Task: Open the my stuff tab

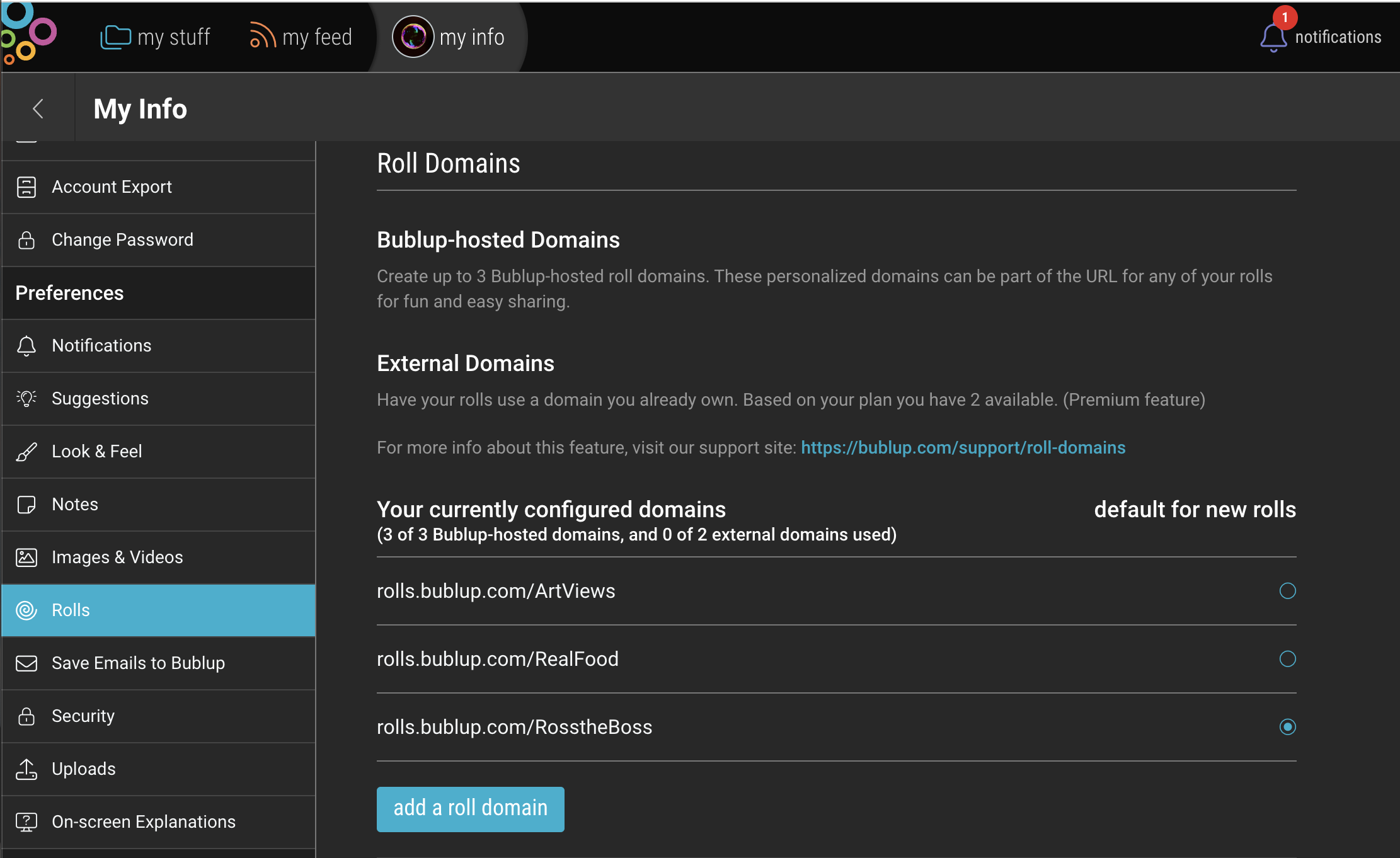Action: tap(156, 37)
